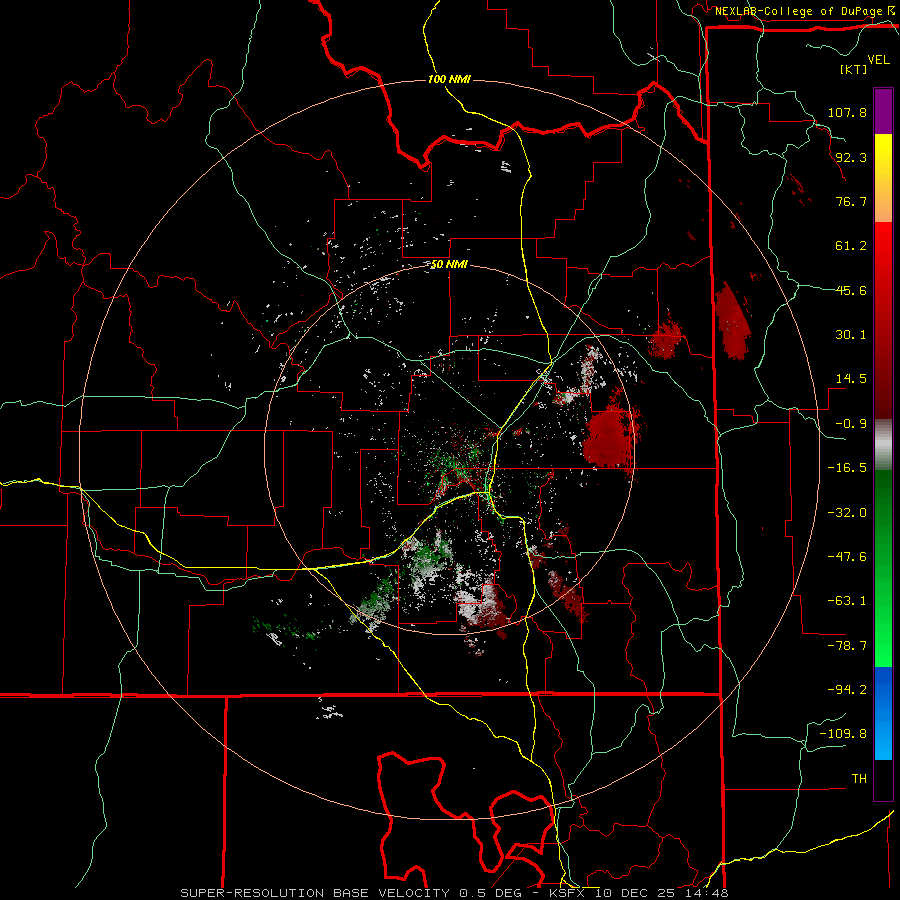Click the VEL legend title
This screenshot has height=900, width=900.
878,60
